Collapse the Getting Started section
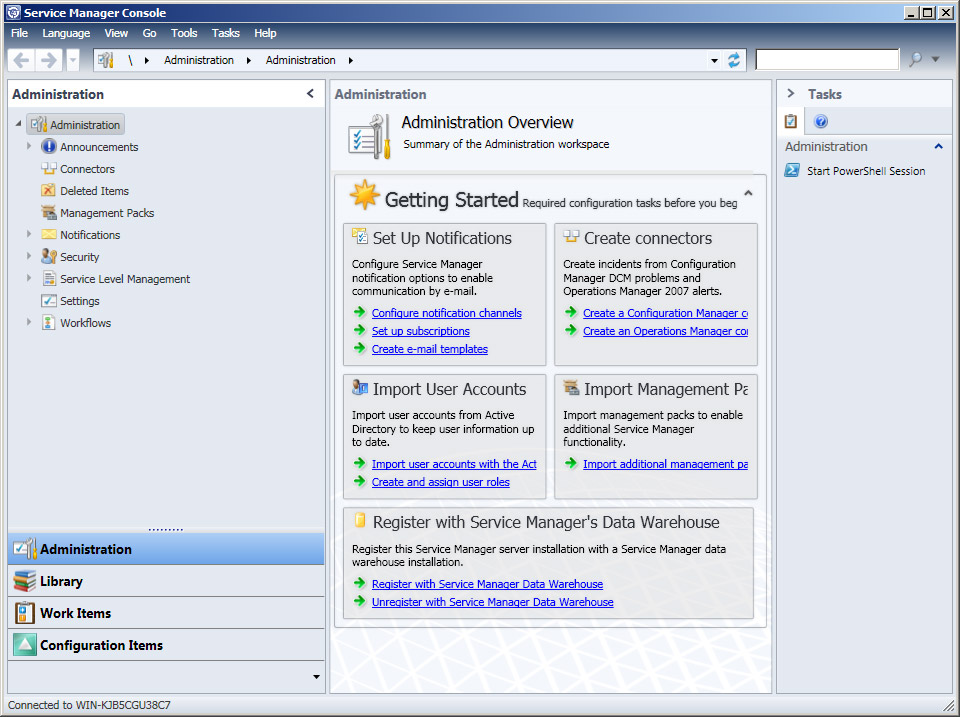960x717 pixels. (x=748, y=193)
